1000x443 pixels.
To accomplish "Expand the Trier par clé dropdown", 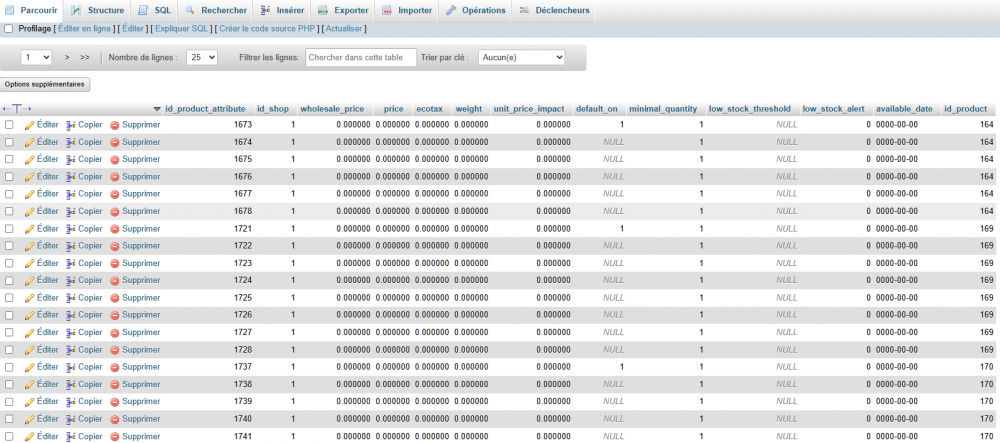I will (521, 58).
